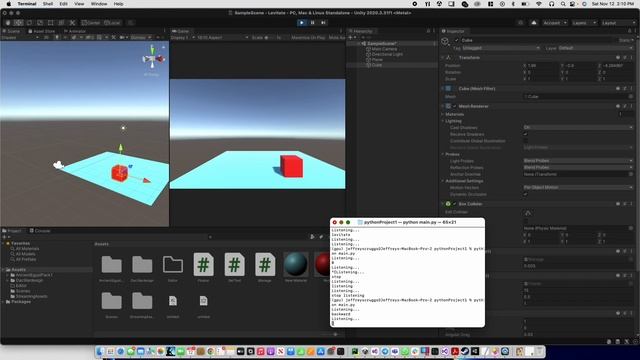
Task: Collapse the SampleScene root in Hierarchy
Action: tap(359, 43)
